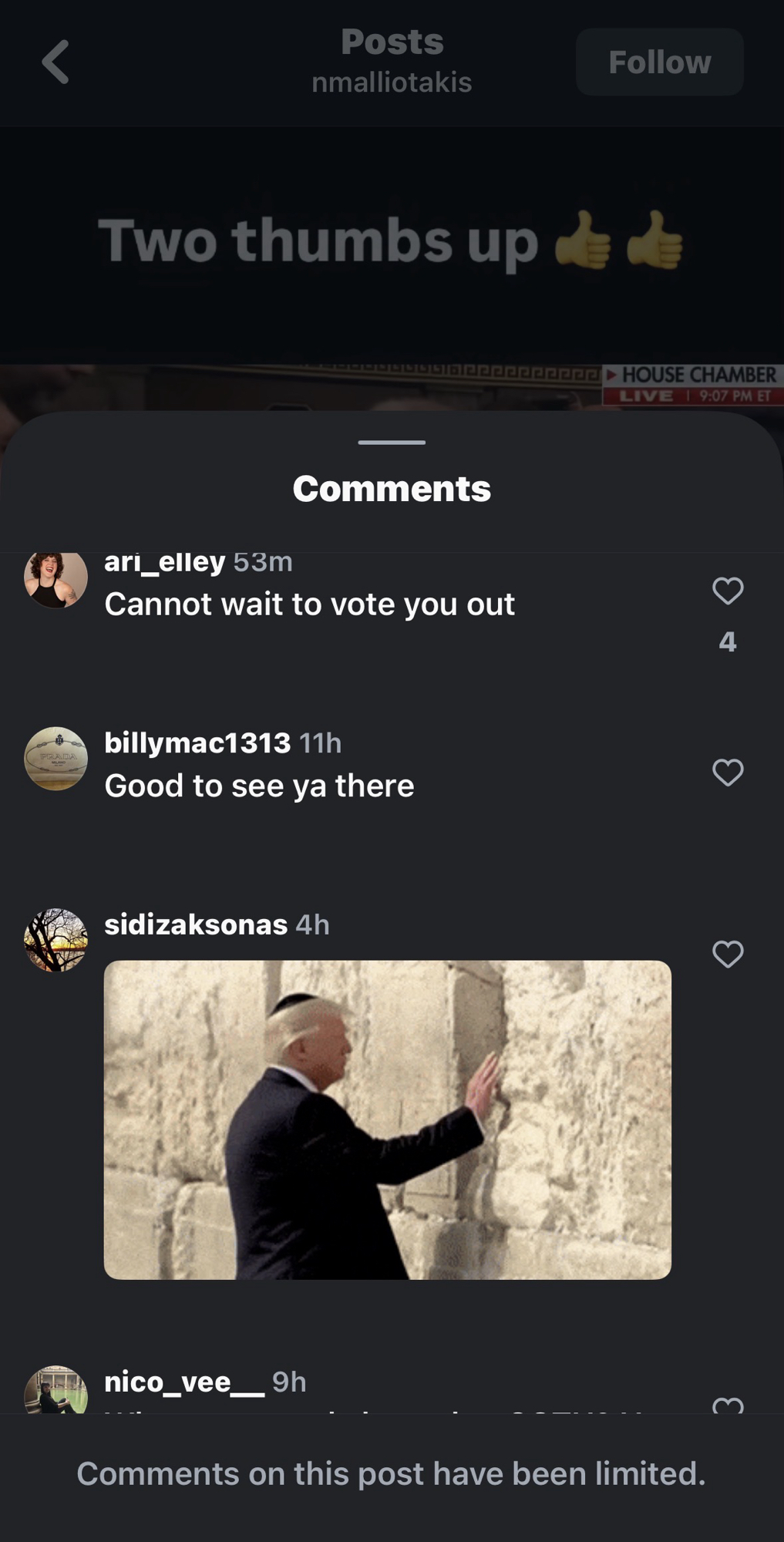Screen dimensions: 784x1542
Task: Open billymac1313's profile avatar
Action: tap(56, 759)
